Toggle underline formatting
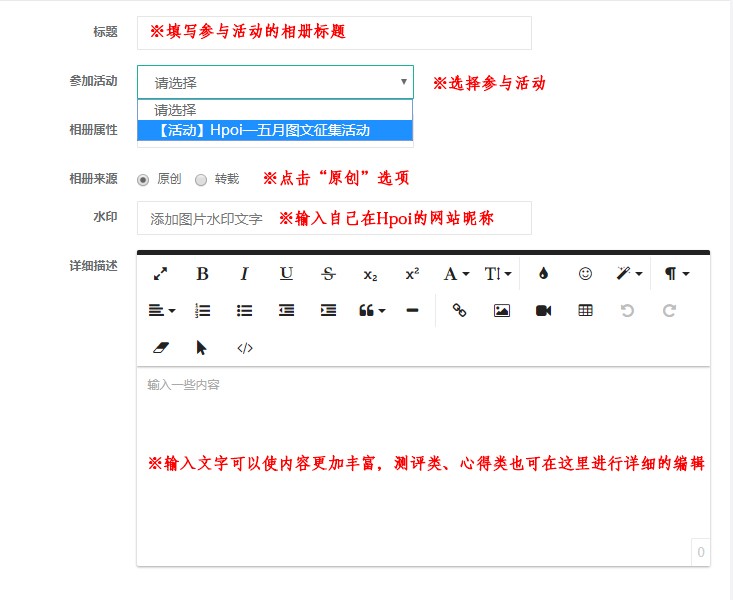733x600 pixels. pyautogui.click(x=286, y=274)
